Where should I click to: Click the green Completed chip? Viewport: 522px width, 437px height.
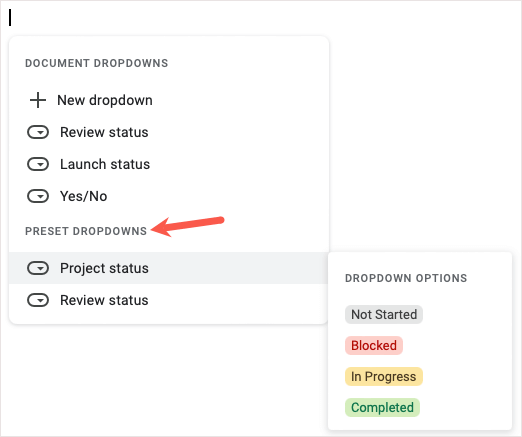382,407
